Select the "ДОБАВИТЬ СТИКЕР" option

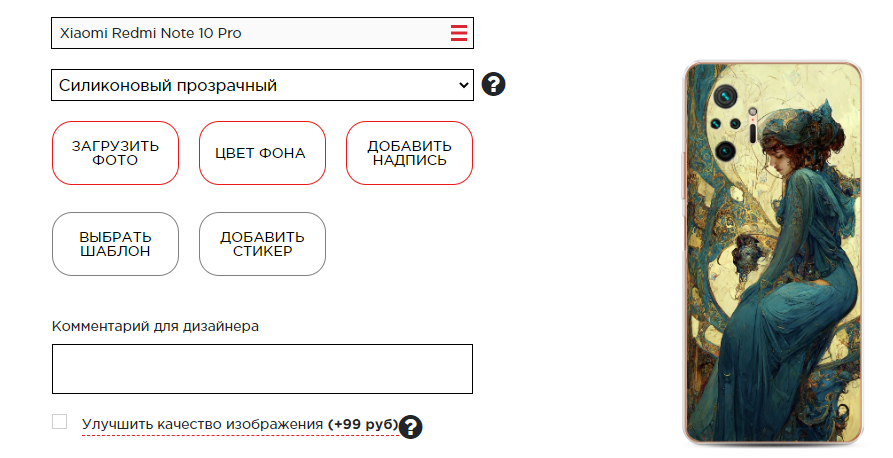(262, 244)
